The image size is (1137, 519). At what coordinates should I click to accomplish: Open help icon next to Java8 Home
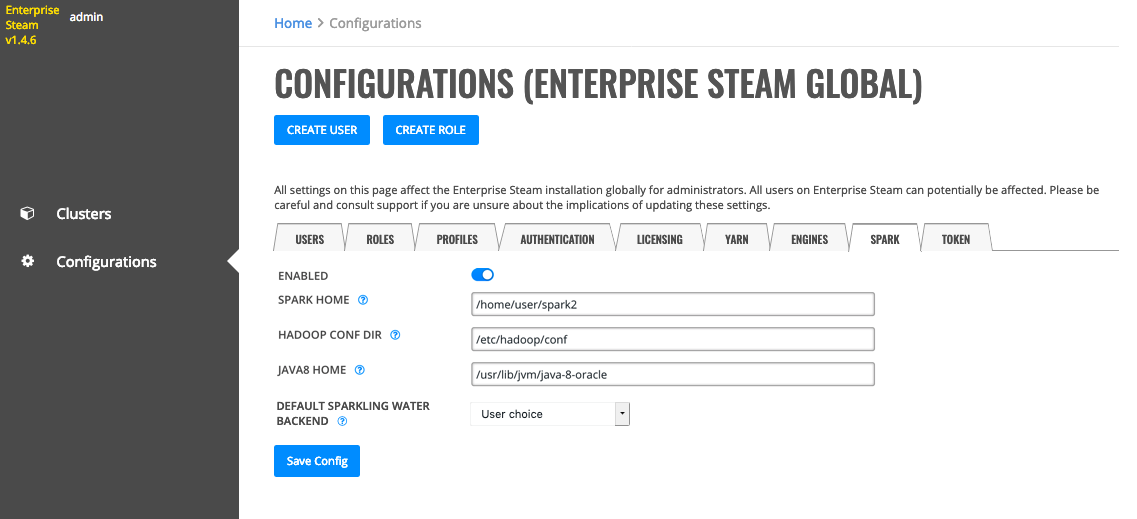point(360,370)
